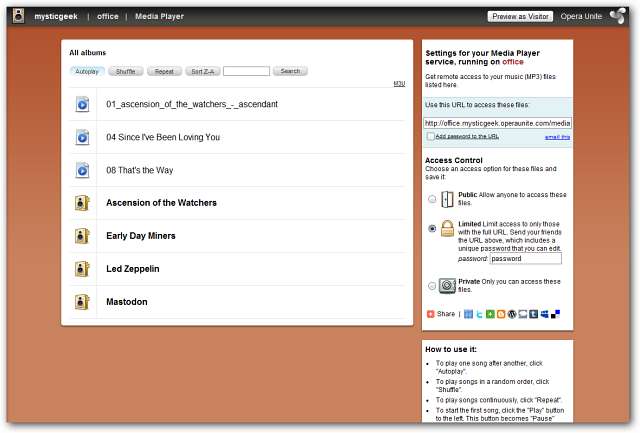The image size is (640, 433).
Task: Click the red Share plus icon
Action: coord(430,314)
